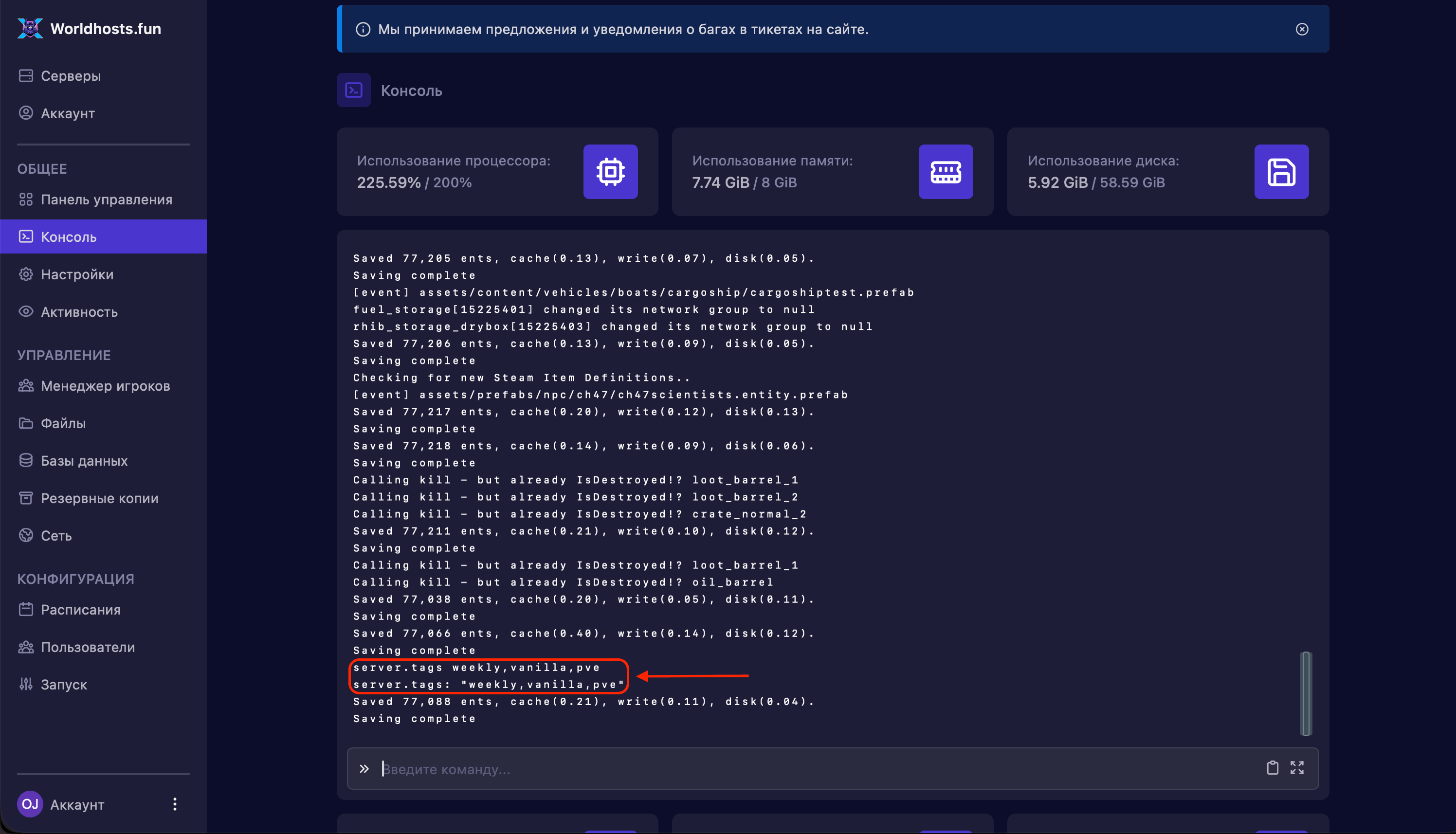This screenshot has height=834, width=1456.
Task: Click the console scrollbar thumb
Action: coord(1306,693)
